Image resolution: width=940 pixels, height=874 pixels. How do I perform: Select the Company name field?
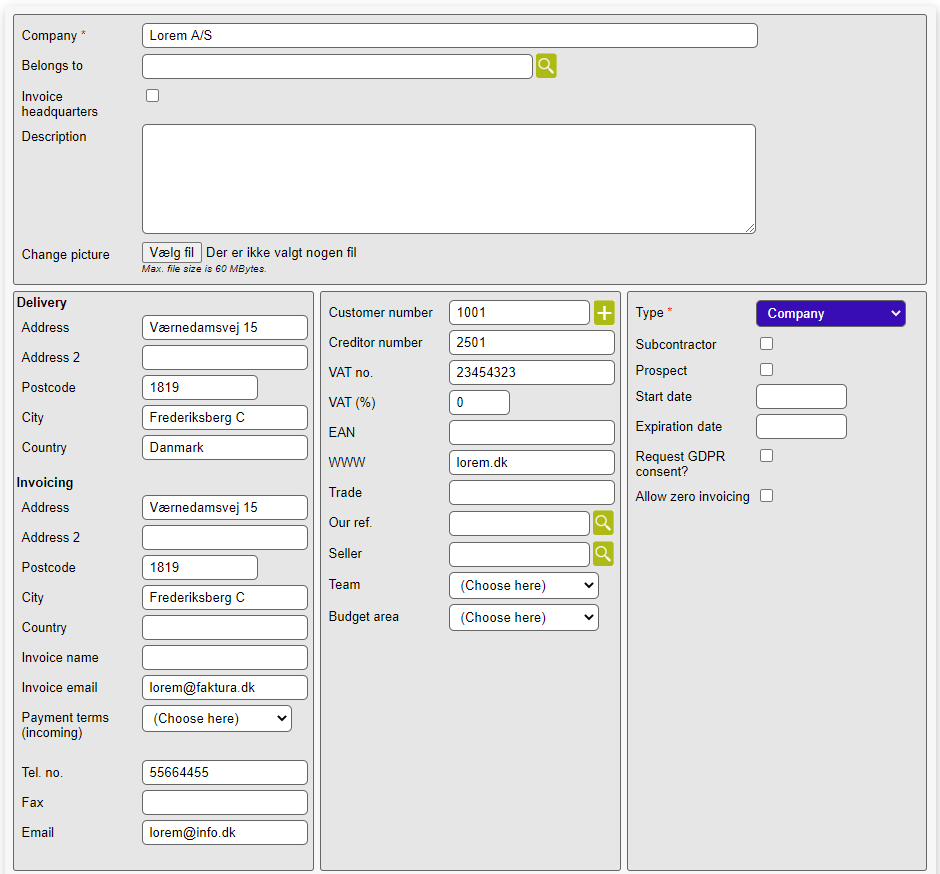coord(449,36)
